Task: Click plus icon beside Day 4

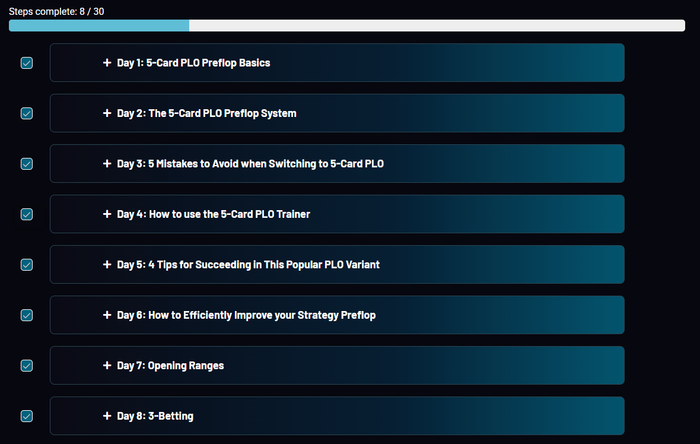Action: pyautogui.click(x=107, y=214)
